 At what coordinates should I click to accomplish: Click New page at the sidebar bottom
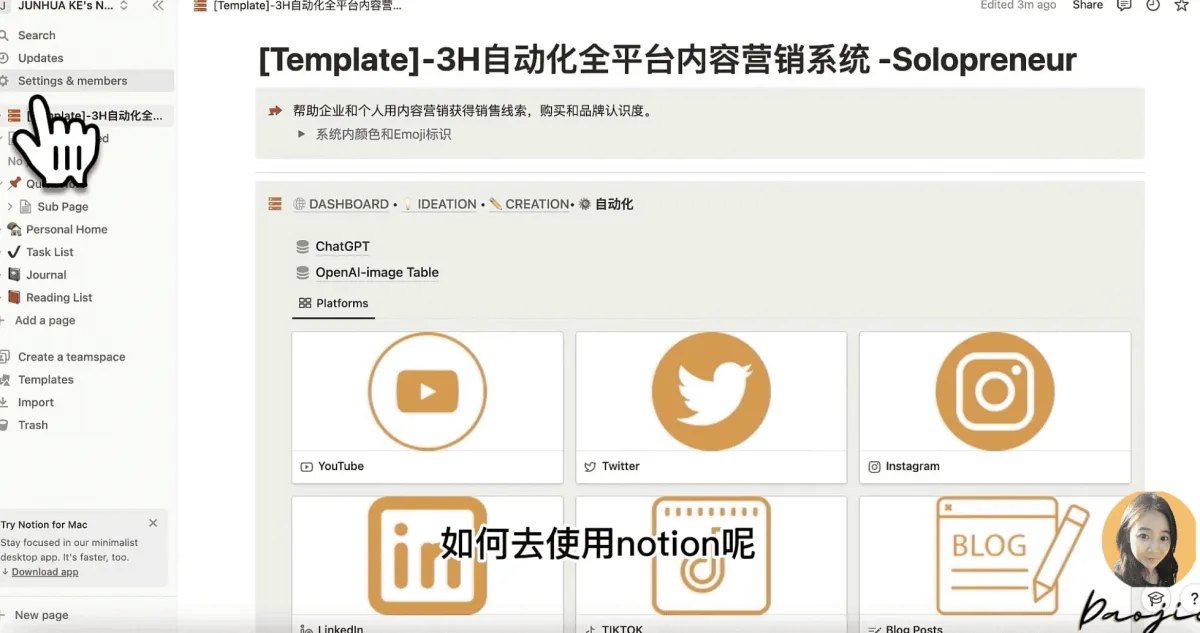tap(42, 615)
